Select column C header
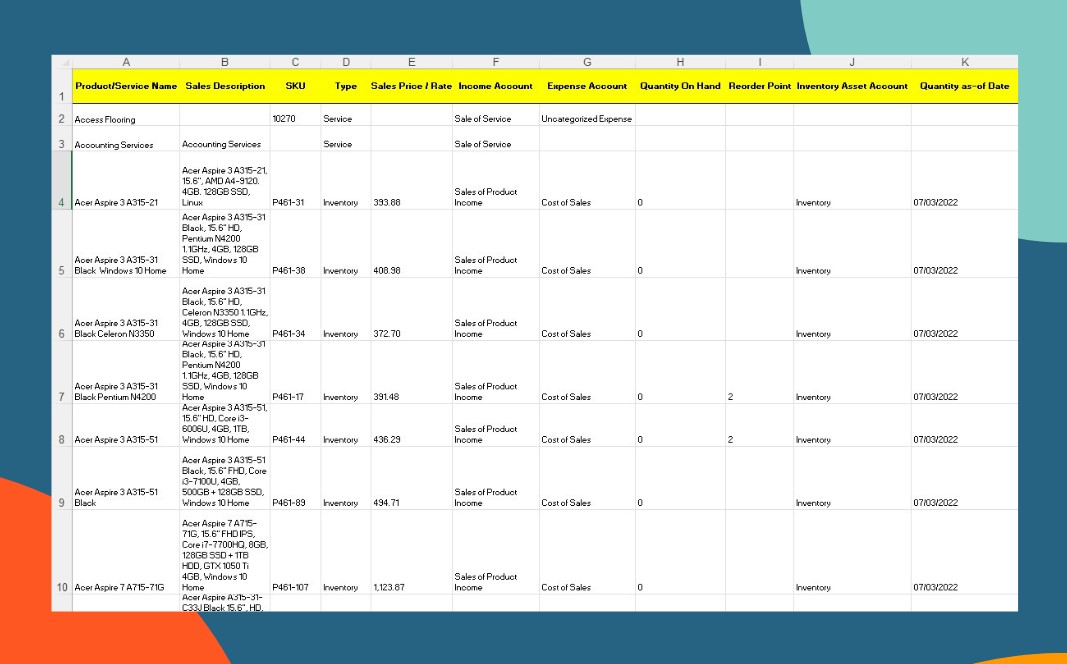1067x664 pixels. click(295, 62)
